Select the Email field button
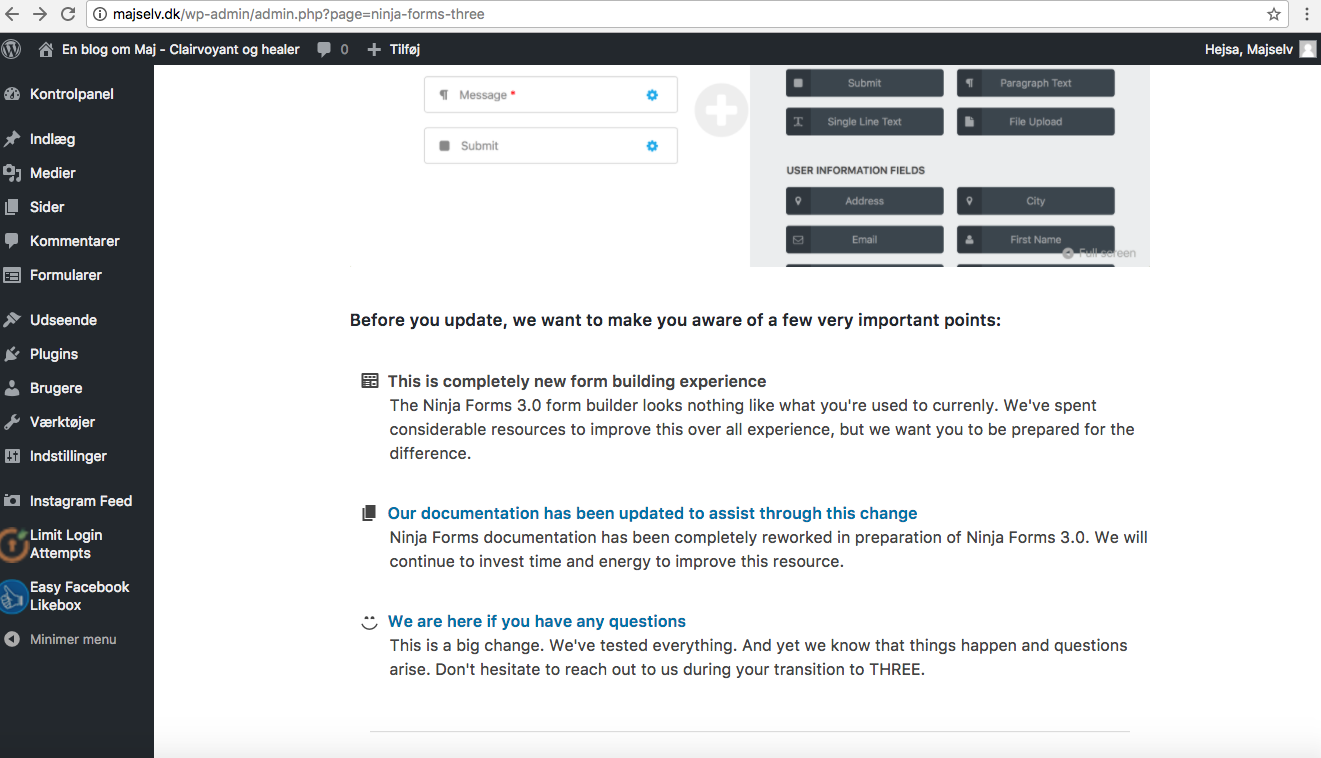Viewport: 1321px width, 758px height. coord(864,240)
